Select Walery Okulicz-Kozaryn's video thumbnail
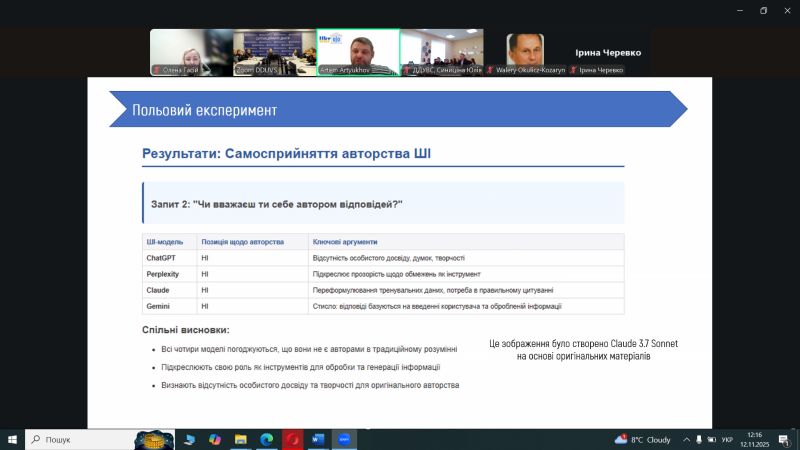800x450 pixels. coord(525,52)
